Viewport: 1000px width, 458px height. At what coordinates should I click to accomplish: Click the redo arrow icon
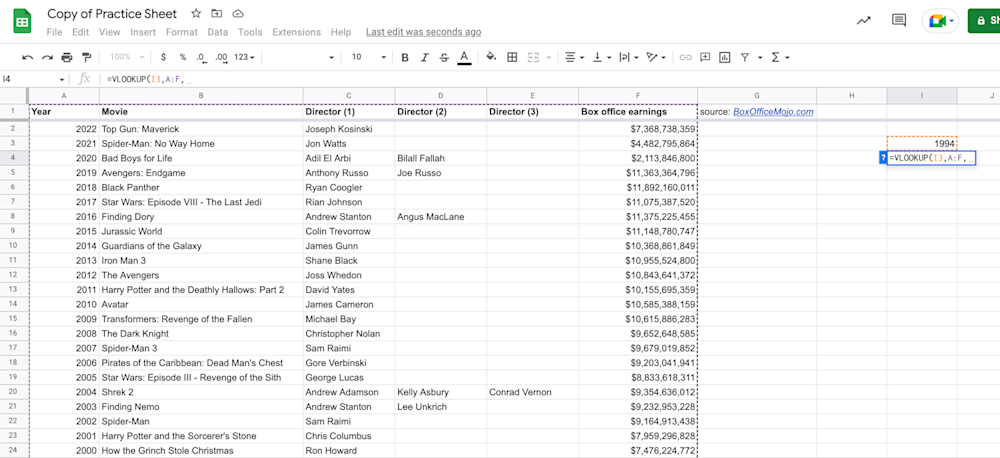[47, 57]
